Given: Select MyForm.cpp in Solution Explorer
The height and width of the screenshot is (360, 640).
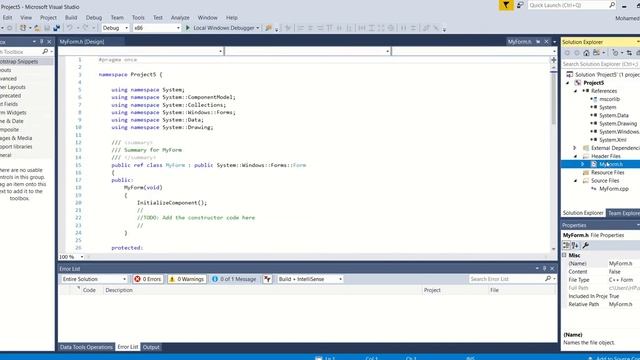Looking at the screenshot, I should tap(613, 189).
